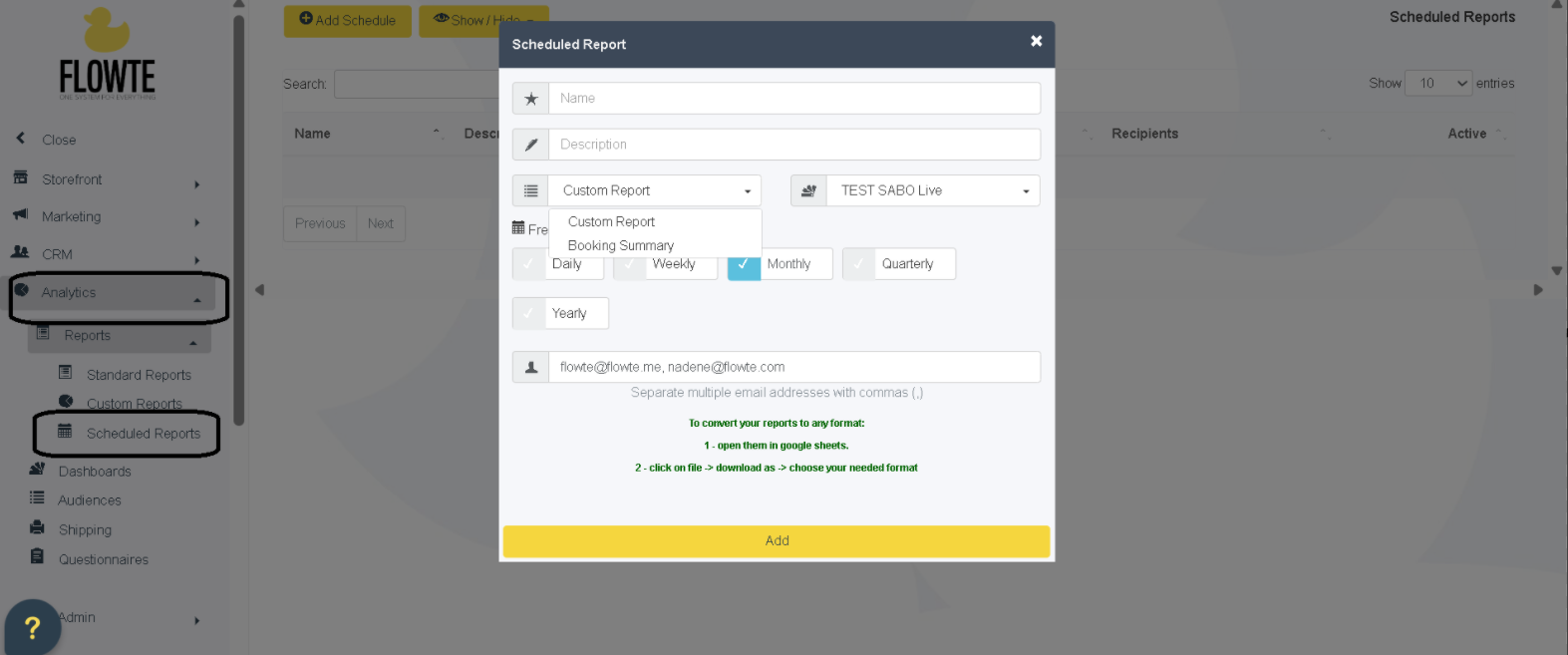The height and width of the screenshot is (655, 1568).
Task: Enable the Quarterly frequency checkbox
Action: (x=858, y=264)
